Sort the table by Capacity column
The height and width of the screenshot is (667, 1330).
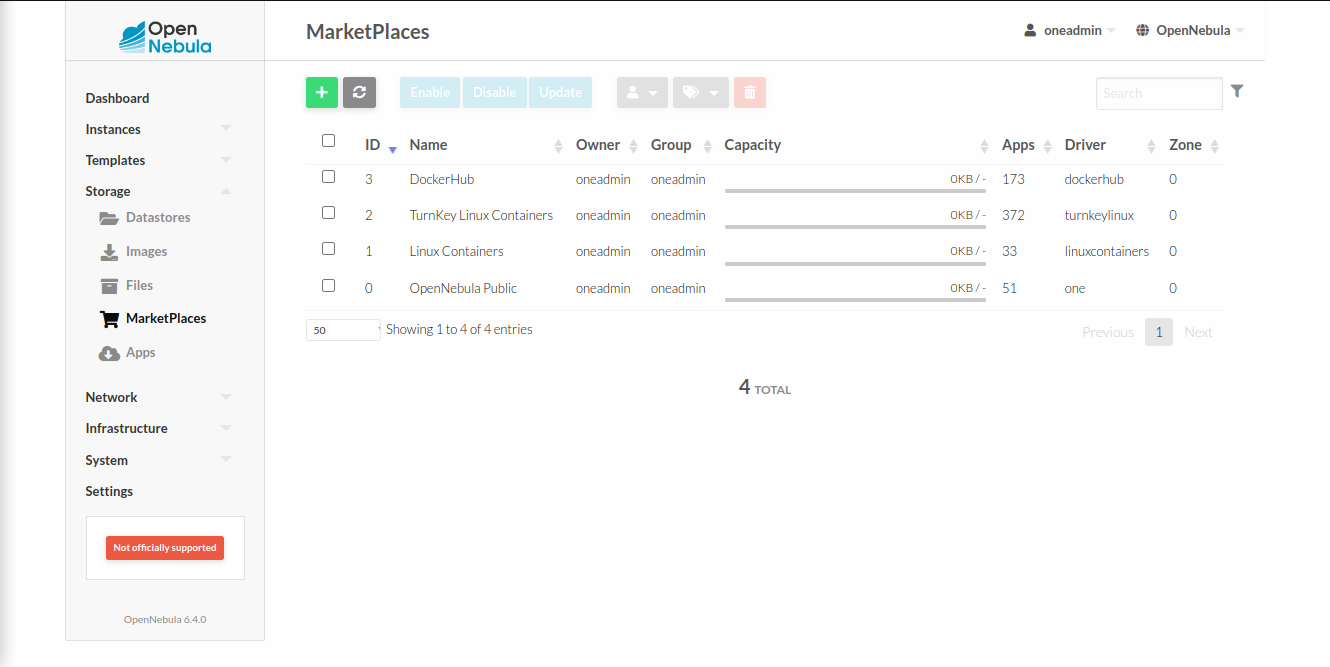click(x=856, y=145)
